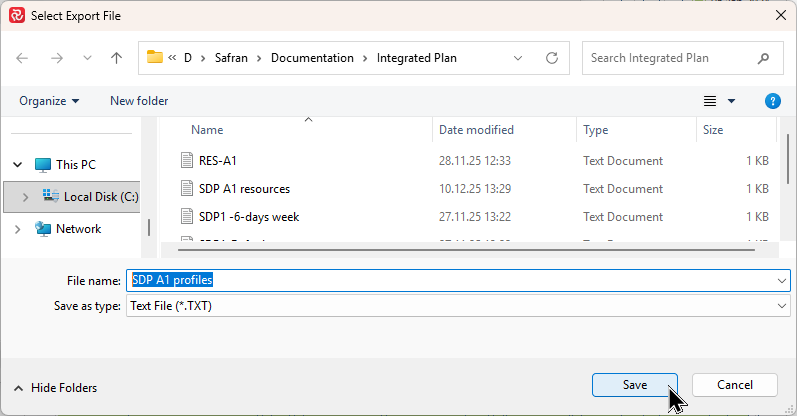
Task: Open the Organize menu
Action: pos(49,101)
